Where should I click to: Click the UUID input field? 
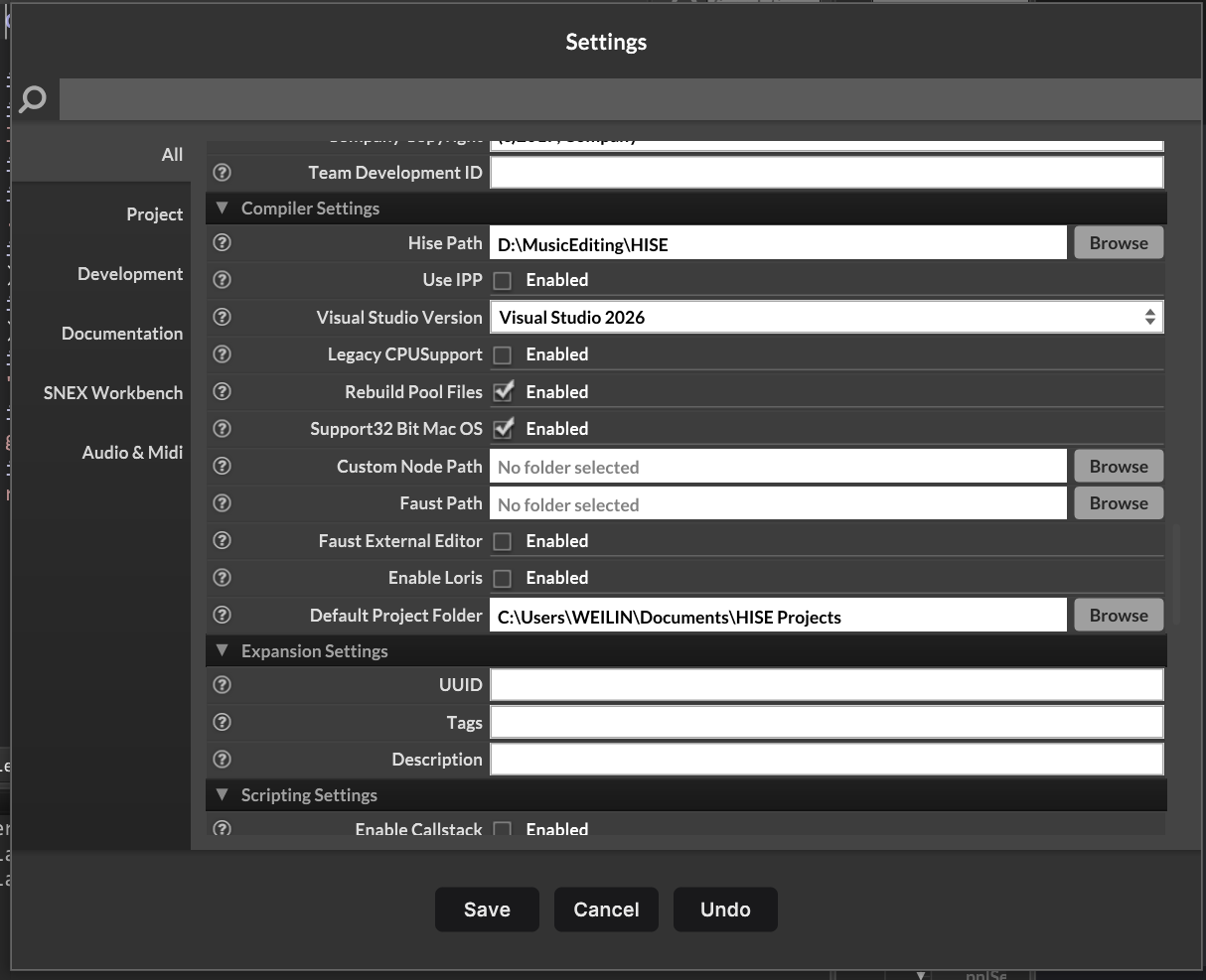826,685
